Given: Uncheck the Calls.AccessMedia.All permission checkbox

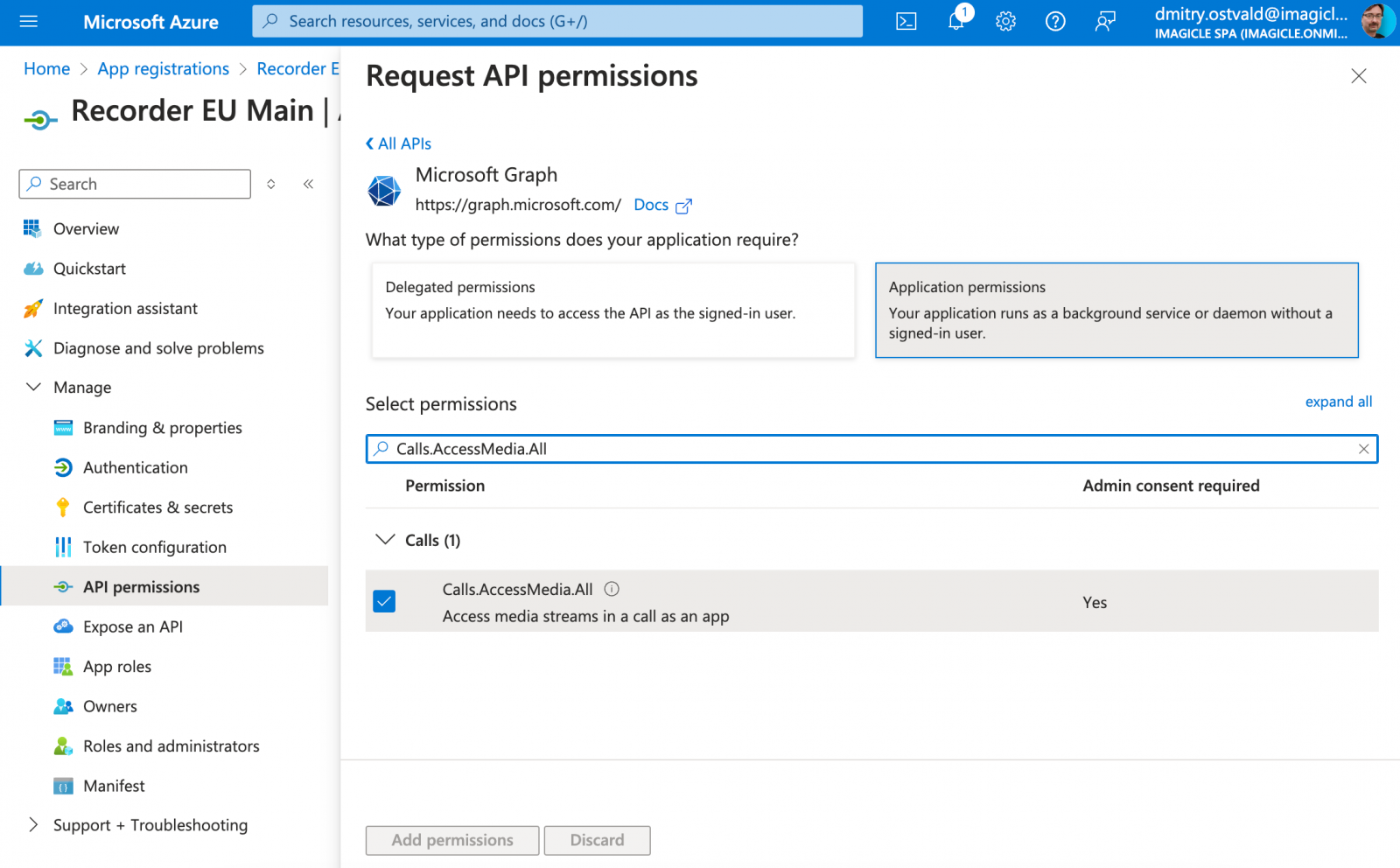Looking at the screenshot, I should tap(384, 601).
